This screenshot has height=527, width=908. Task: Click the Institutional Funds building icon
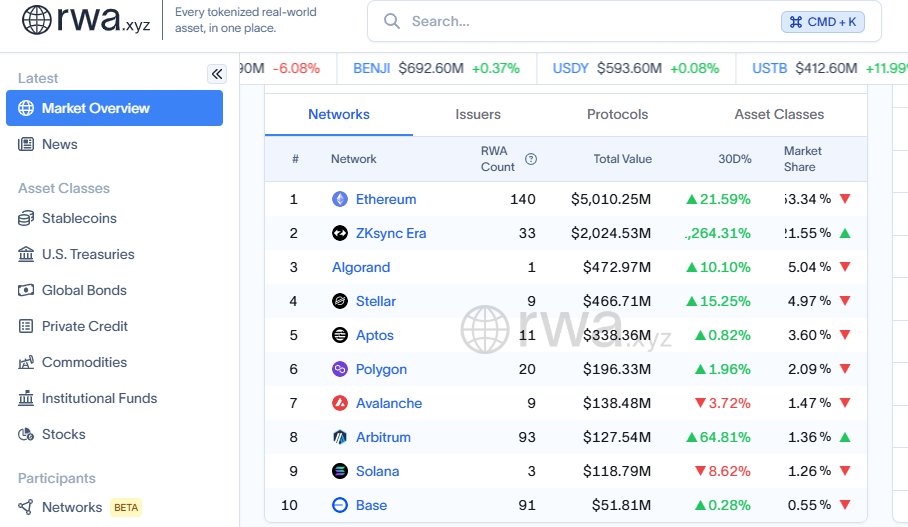coord(26,398)
